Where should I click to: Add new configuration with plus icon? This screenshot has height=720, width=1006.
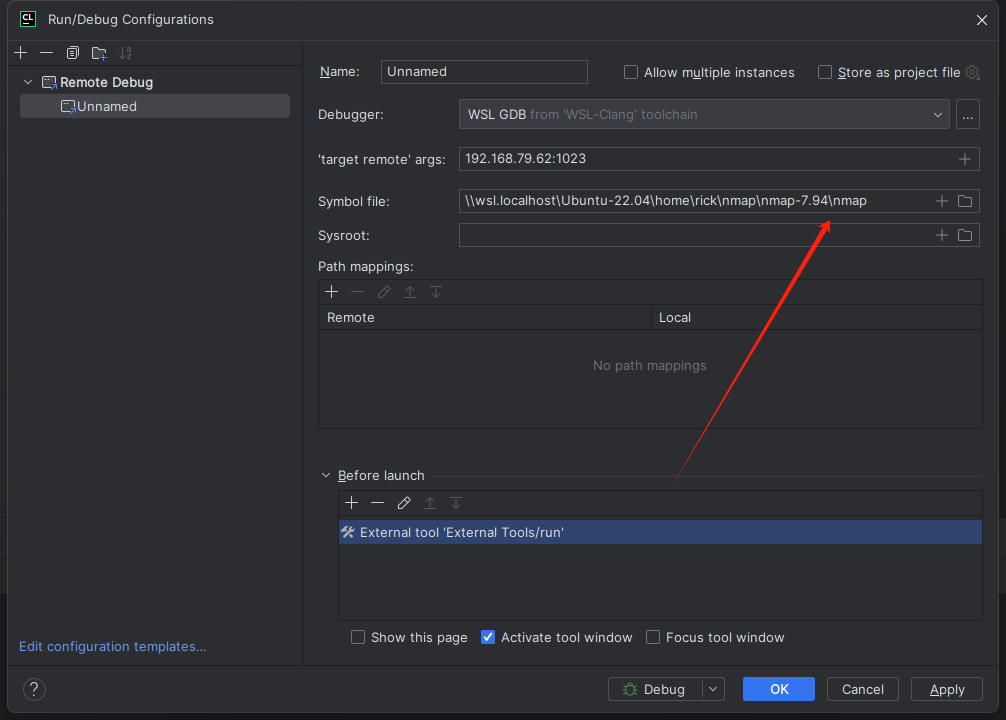[x=21, y=53]
